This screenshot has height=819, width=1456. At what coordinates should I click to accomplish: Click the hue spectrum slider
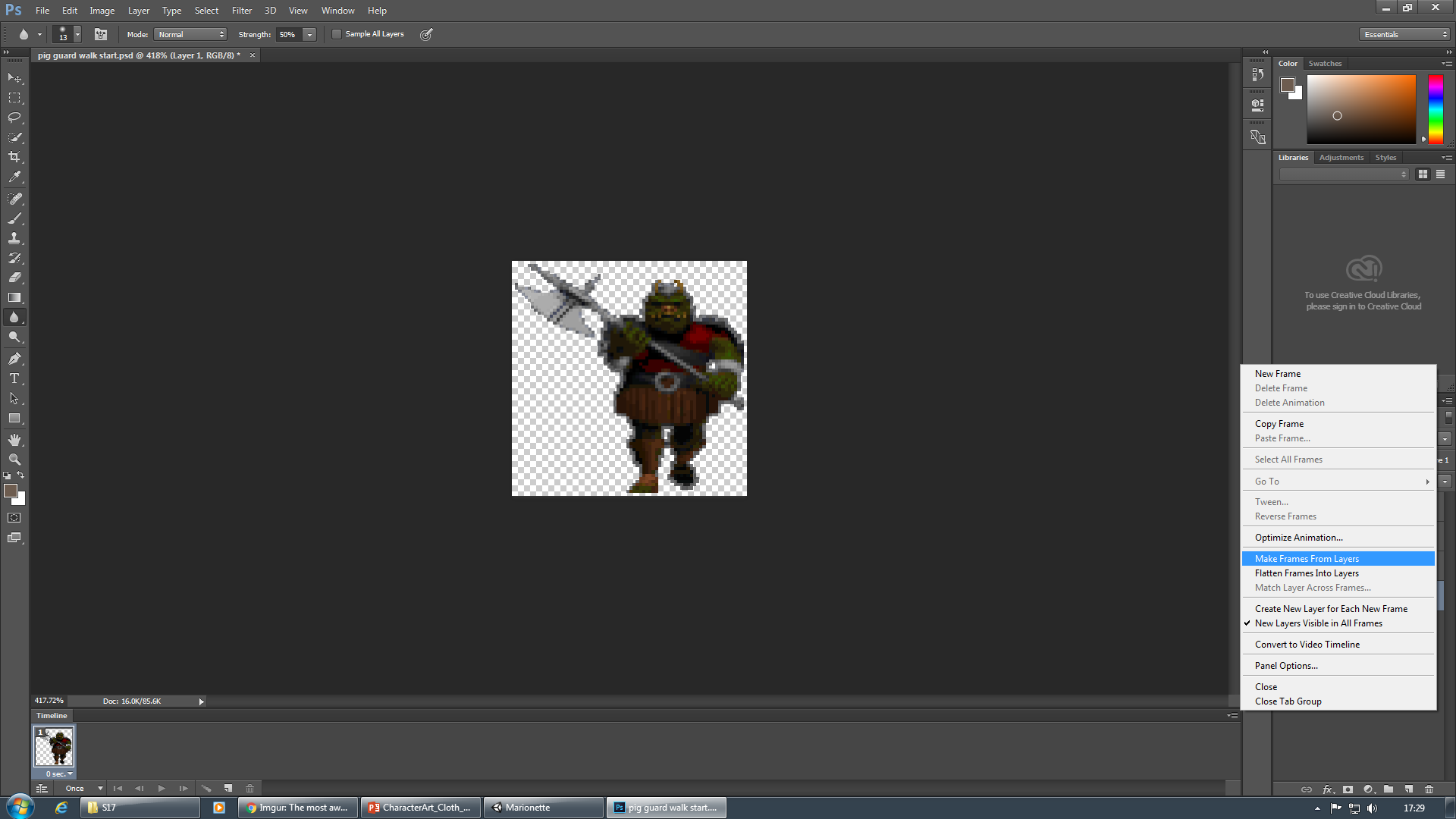tap(1436, 109)
